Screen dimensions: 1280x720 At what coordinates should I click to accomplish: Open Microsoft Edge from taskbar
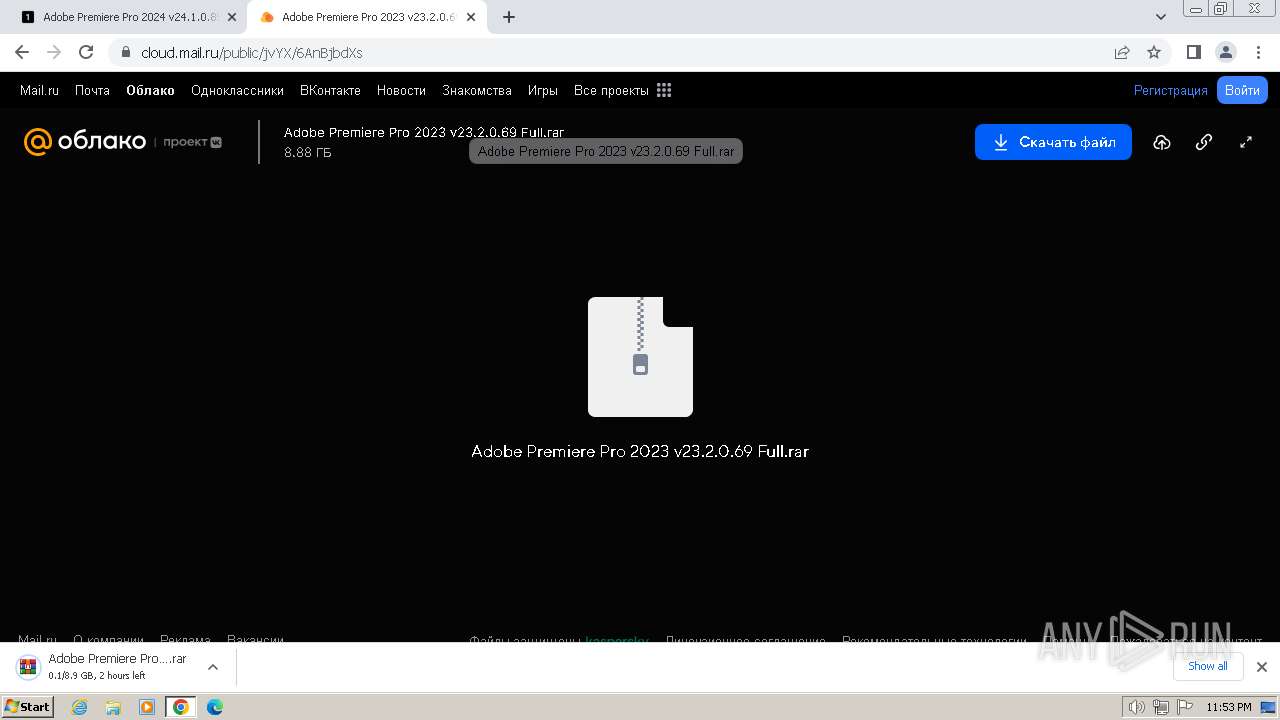215,707
